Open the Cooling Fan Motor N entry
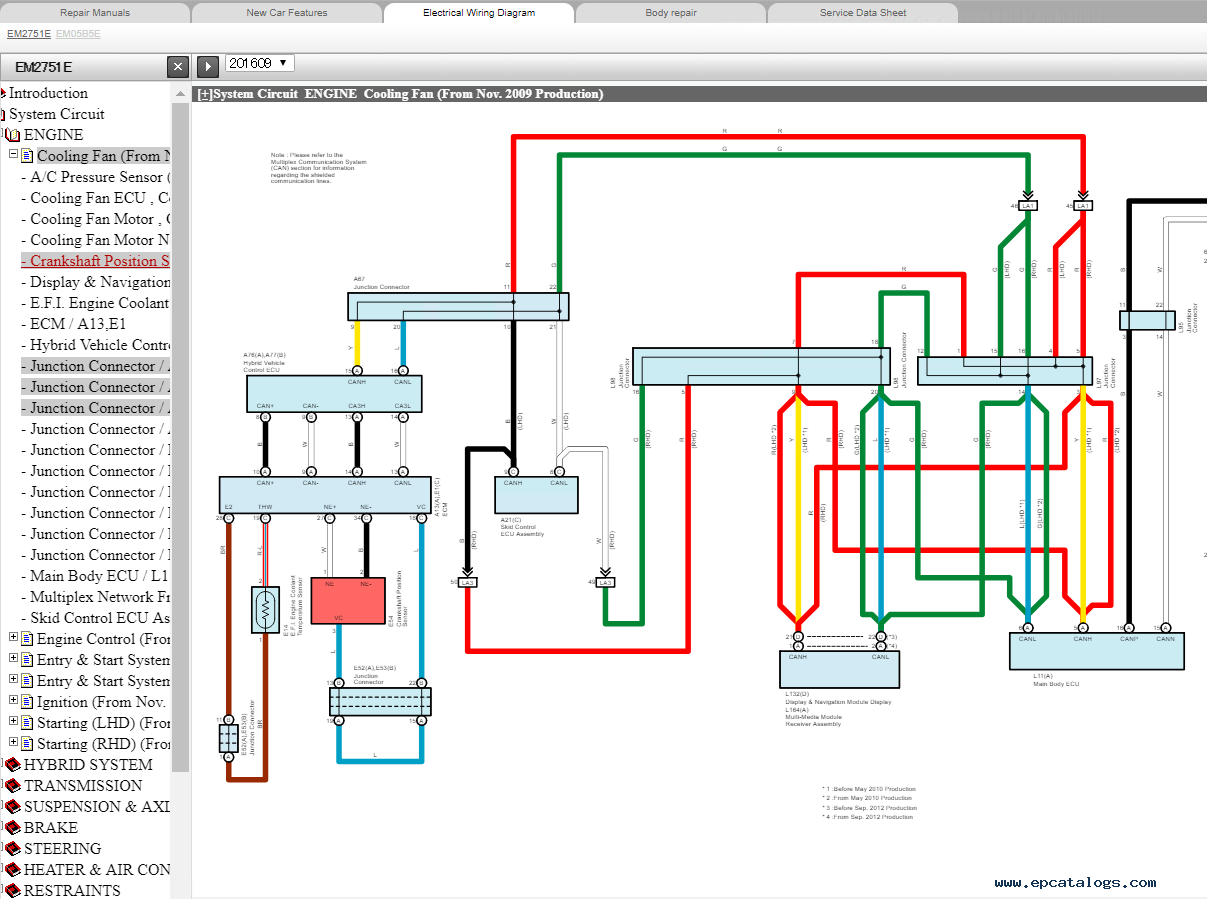The width and height of the screenshot is (1207, 899). (96, 240)
